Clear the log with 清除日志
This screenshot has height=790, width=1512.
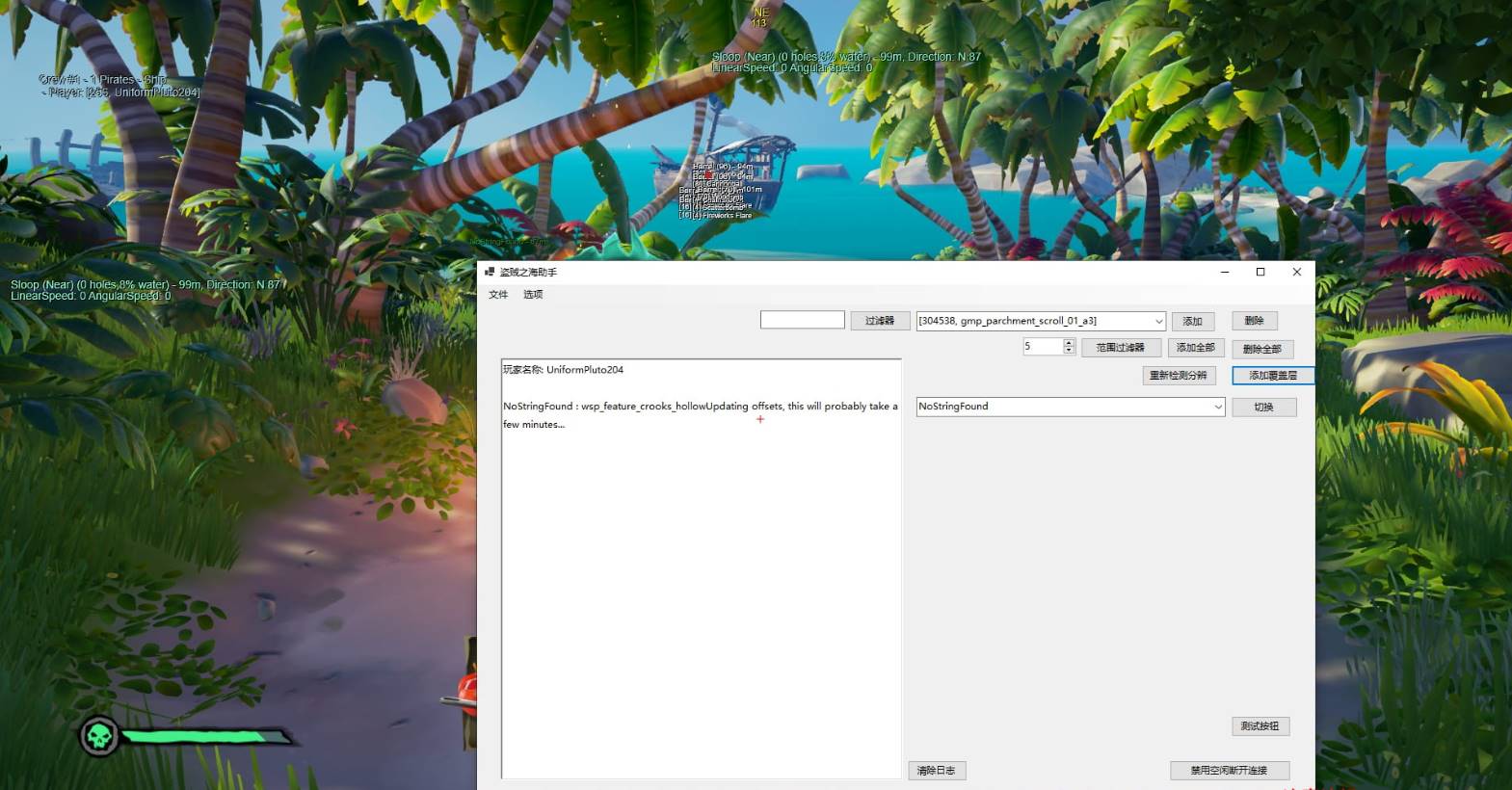[936, 771]
